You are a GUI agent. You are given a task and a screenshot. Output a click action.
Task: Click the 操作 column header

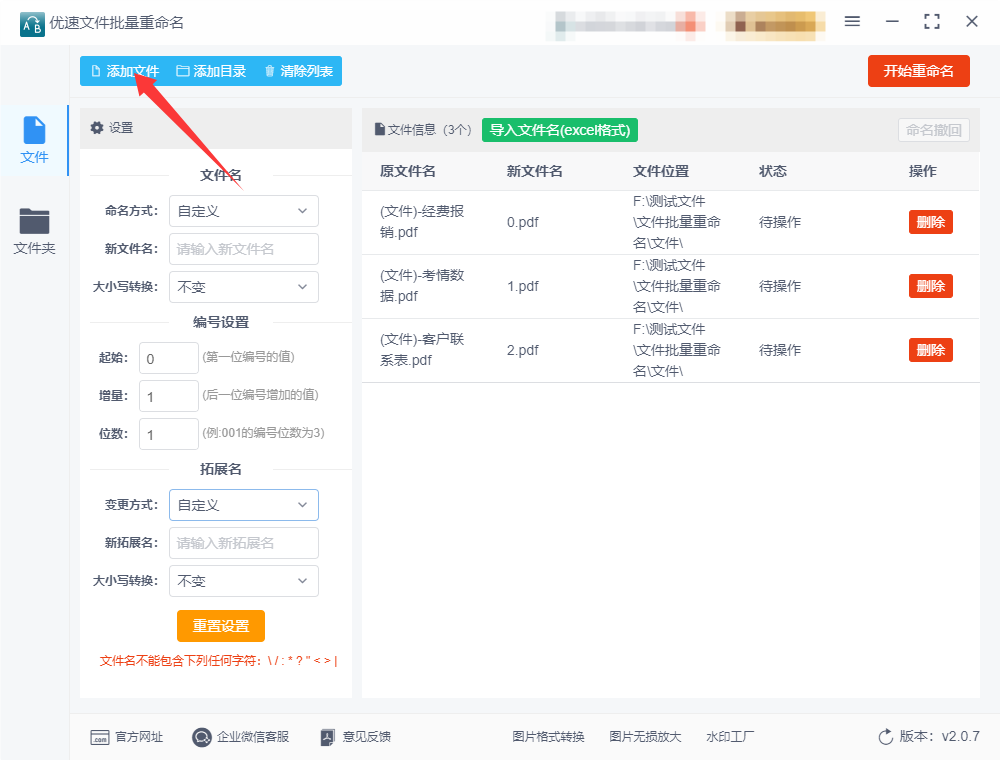tap(922, 171)
